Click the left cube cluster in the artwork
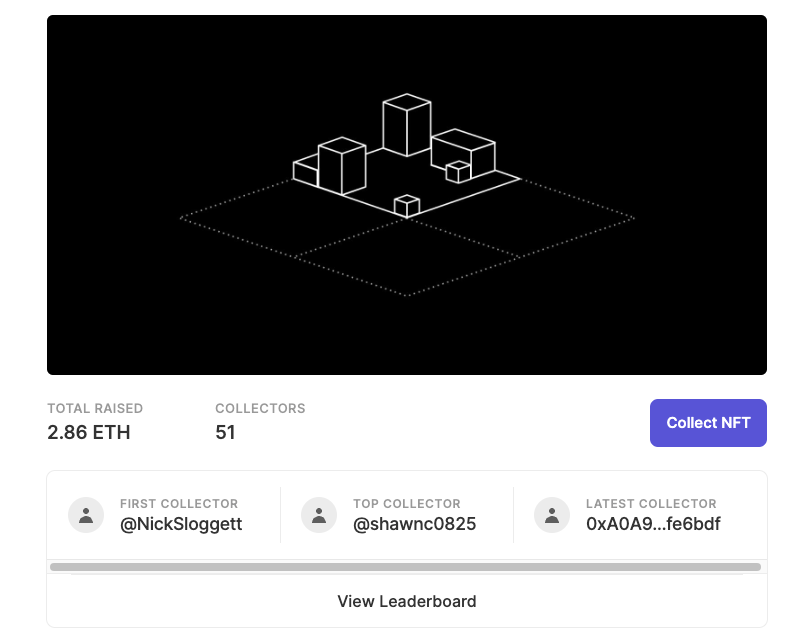This screenshot has width=786, height=642. [x=335, y=168]
